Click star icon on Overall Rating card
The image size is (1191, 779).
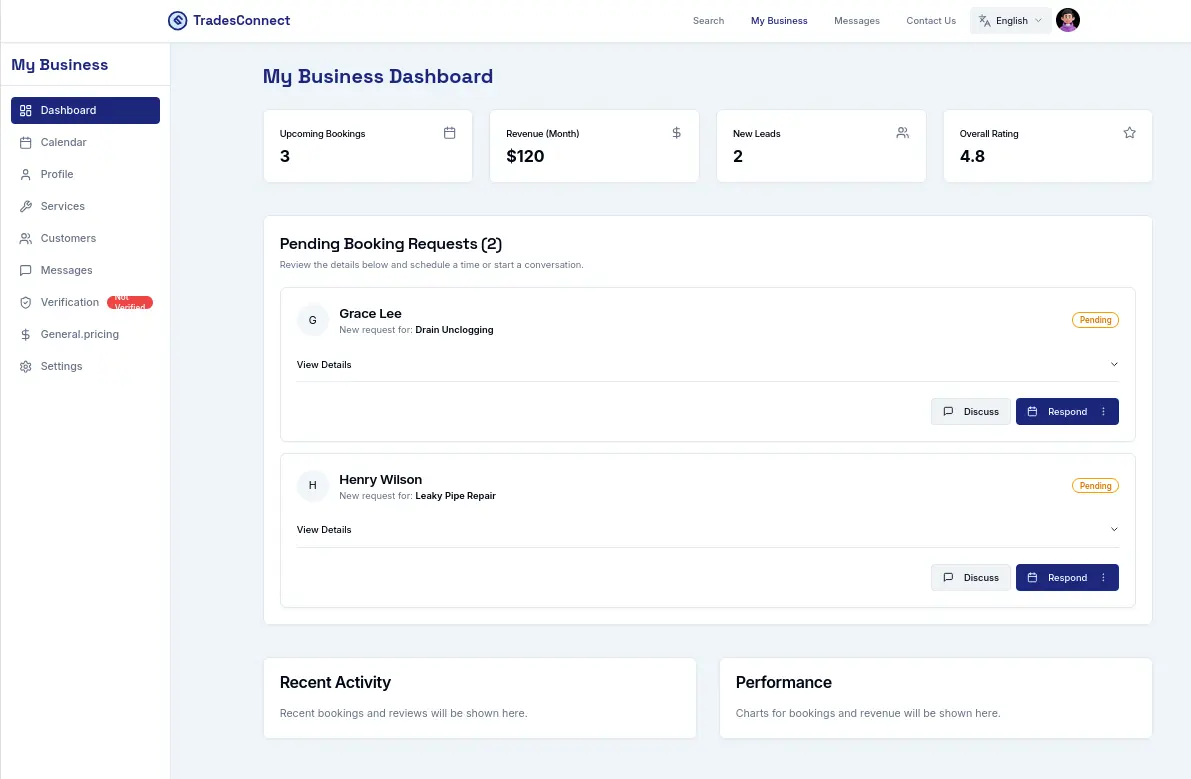[1129, 133]
